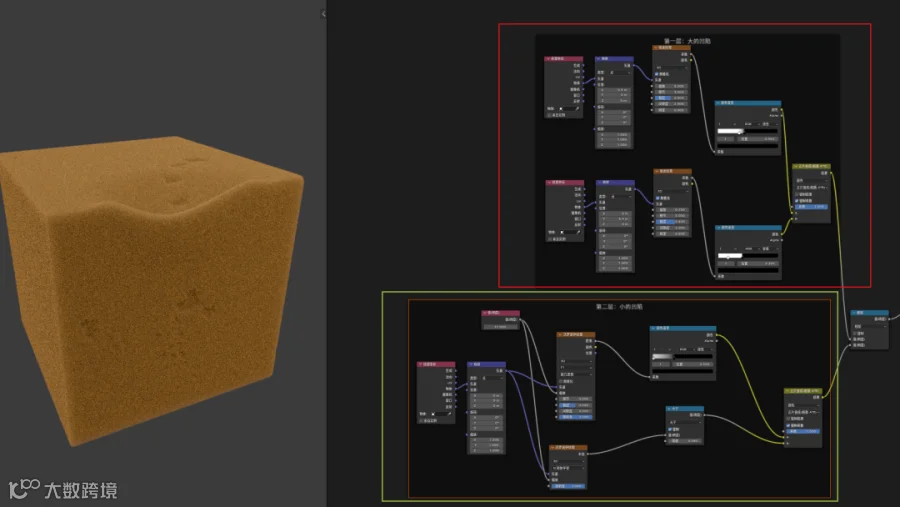Collapse the pink Value node in second-layer frame
Screen dimensions: 900x507
(485, 313)
